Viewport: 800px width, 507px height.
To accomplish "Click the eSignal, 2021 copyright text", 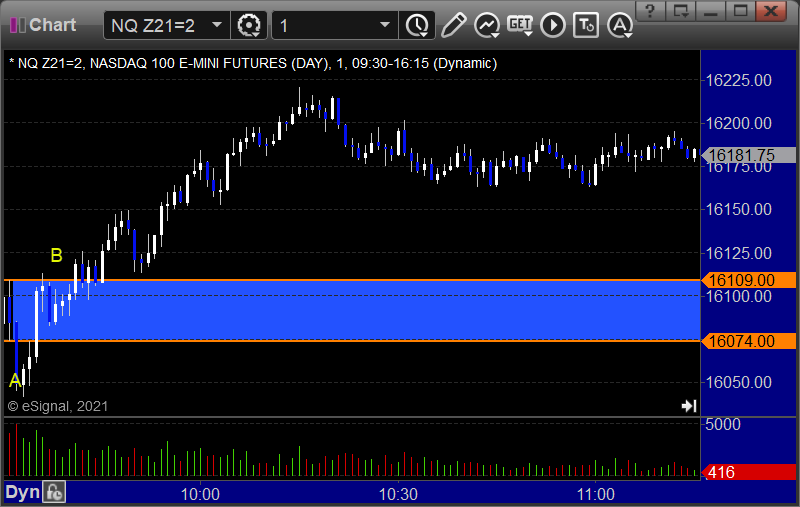I will click(58, 406).
